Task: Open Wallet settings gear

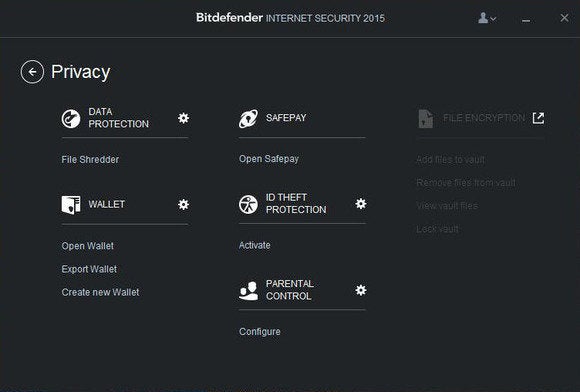Action: tap(183, 204)
